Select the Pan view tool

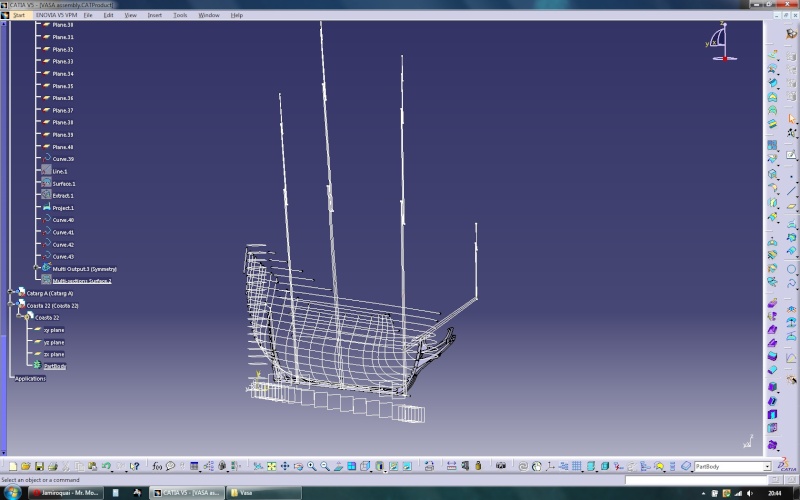(x=285, y=466)
